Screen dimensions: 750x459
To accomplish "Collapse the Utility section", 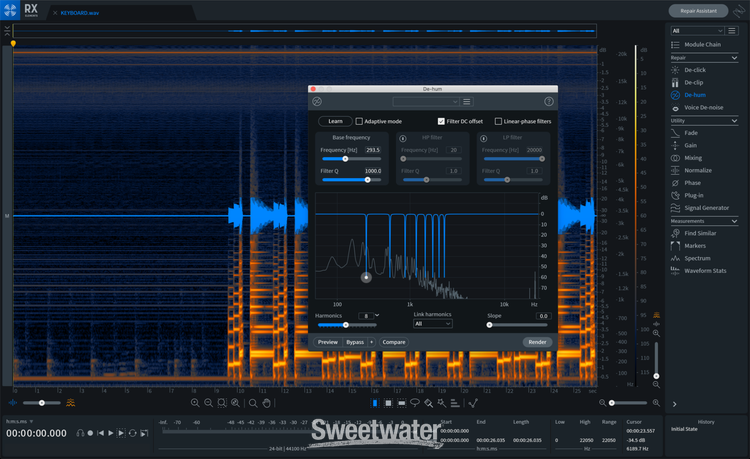I will pos(734,121).
